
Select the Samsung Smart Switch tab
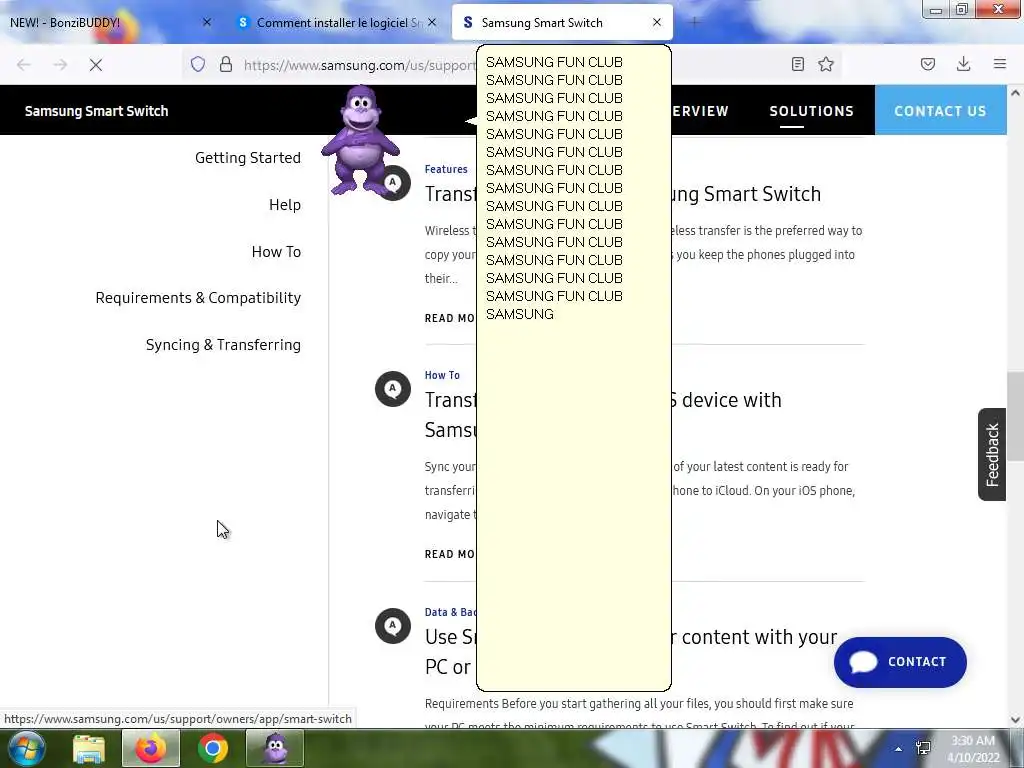562,23
